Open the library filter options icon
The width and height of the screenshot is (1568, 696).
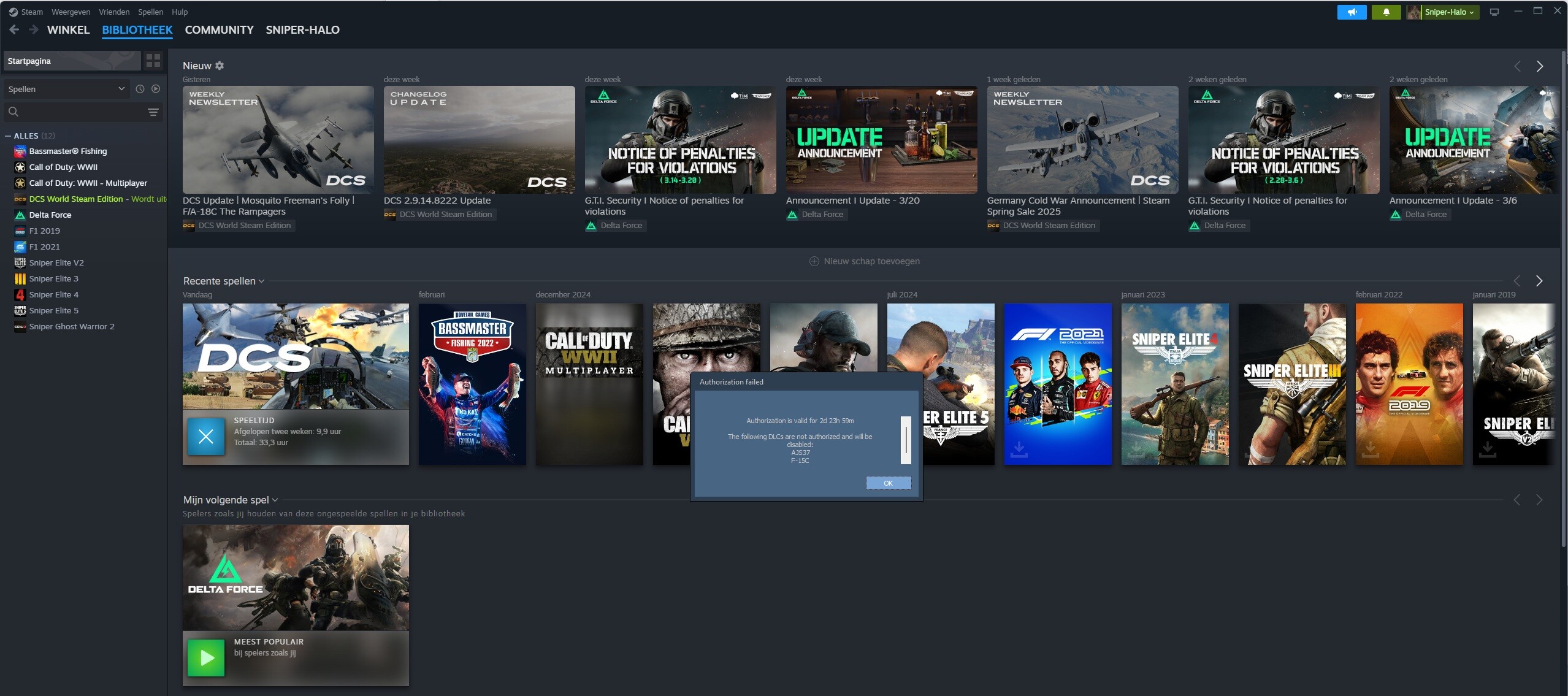[153, 112]
